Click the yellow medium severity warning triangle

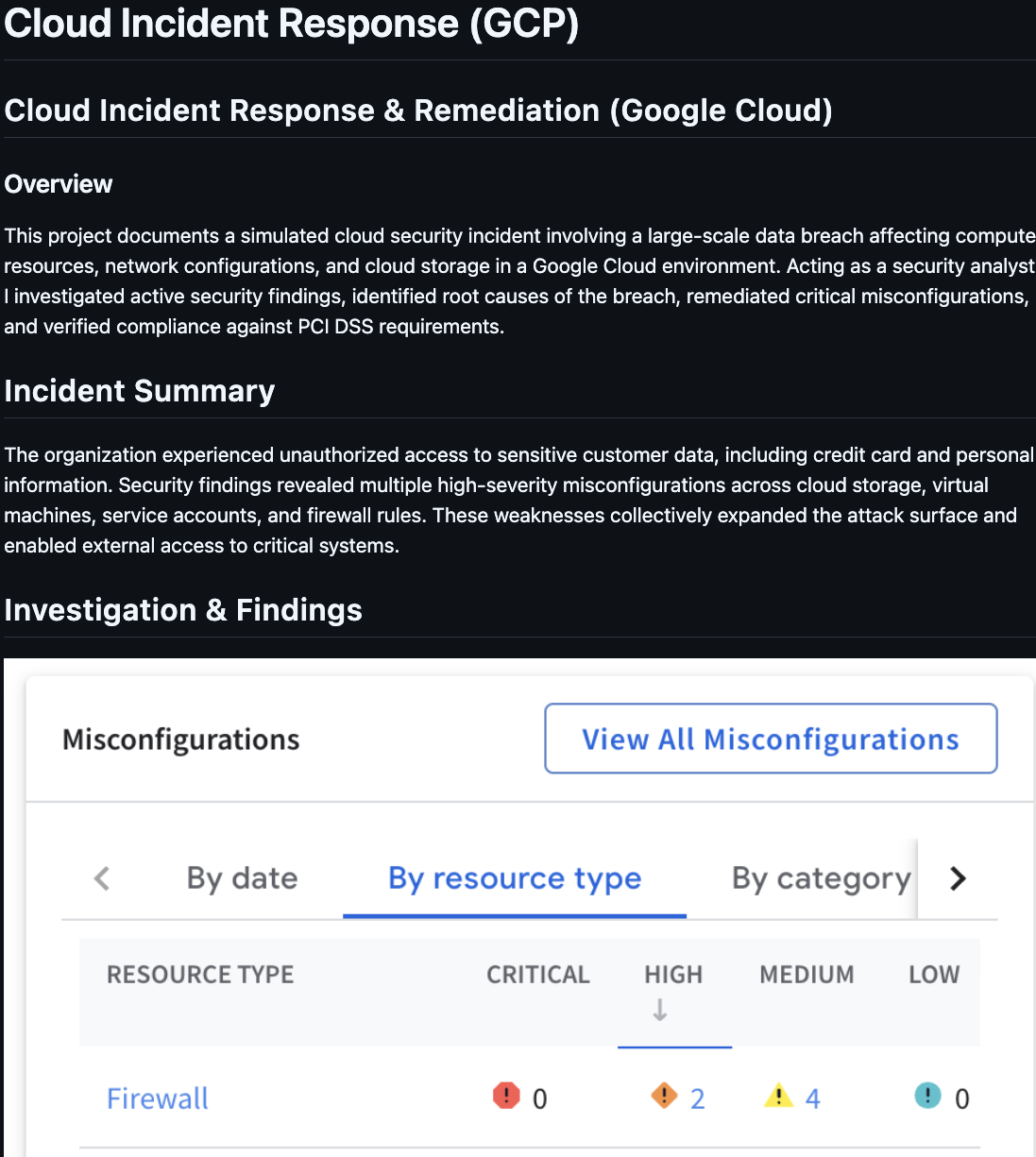(778, 1096)
